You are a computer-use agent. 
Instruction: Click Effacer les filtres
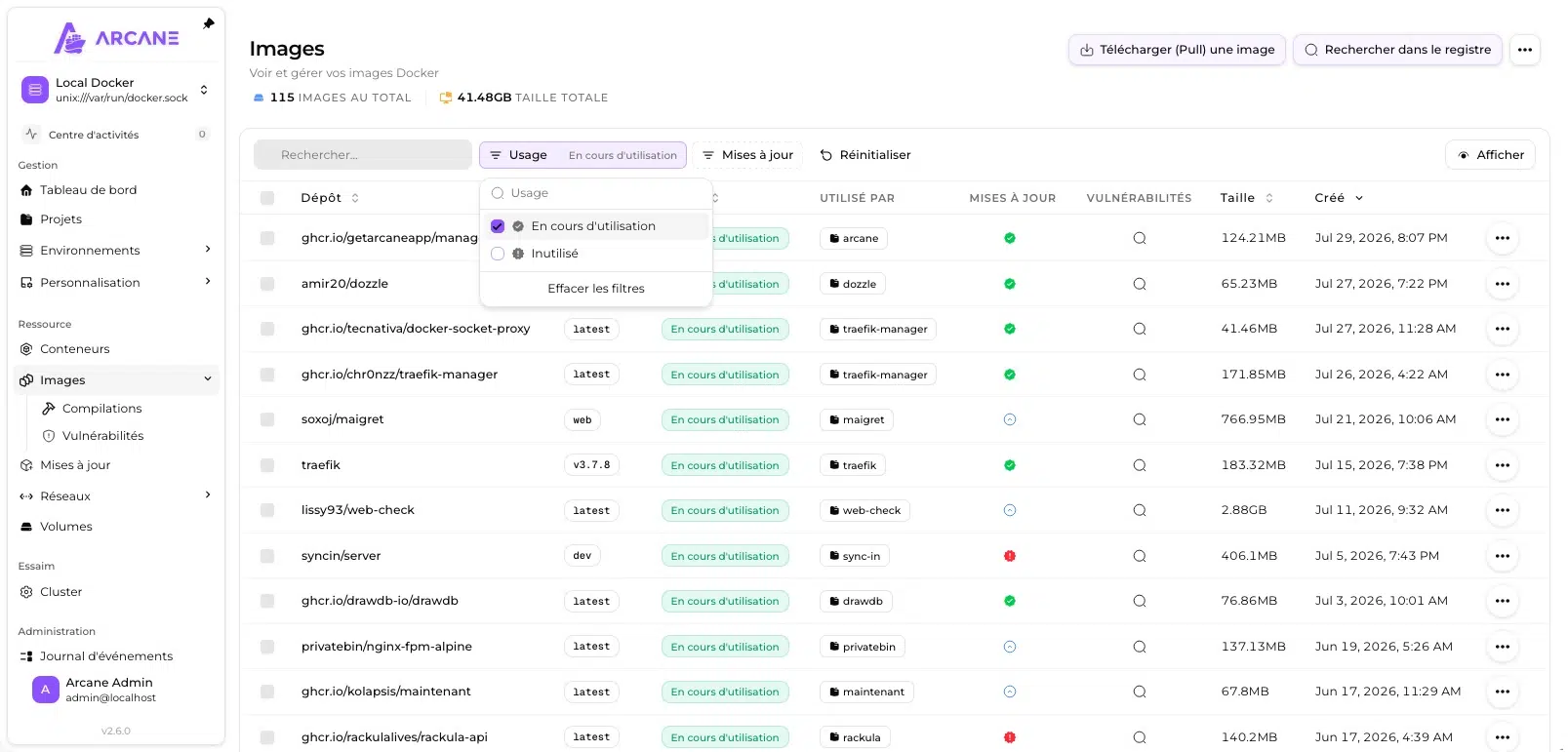[596, 289]
